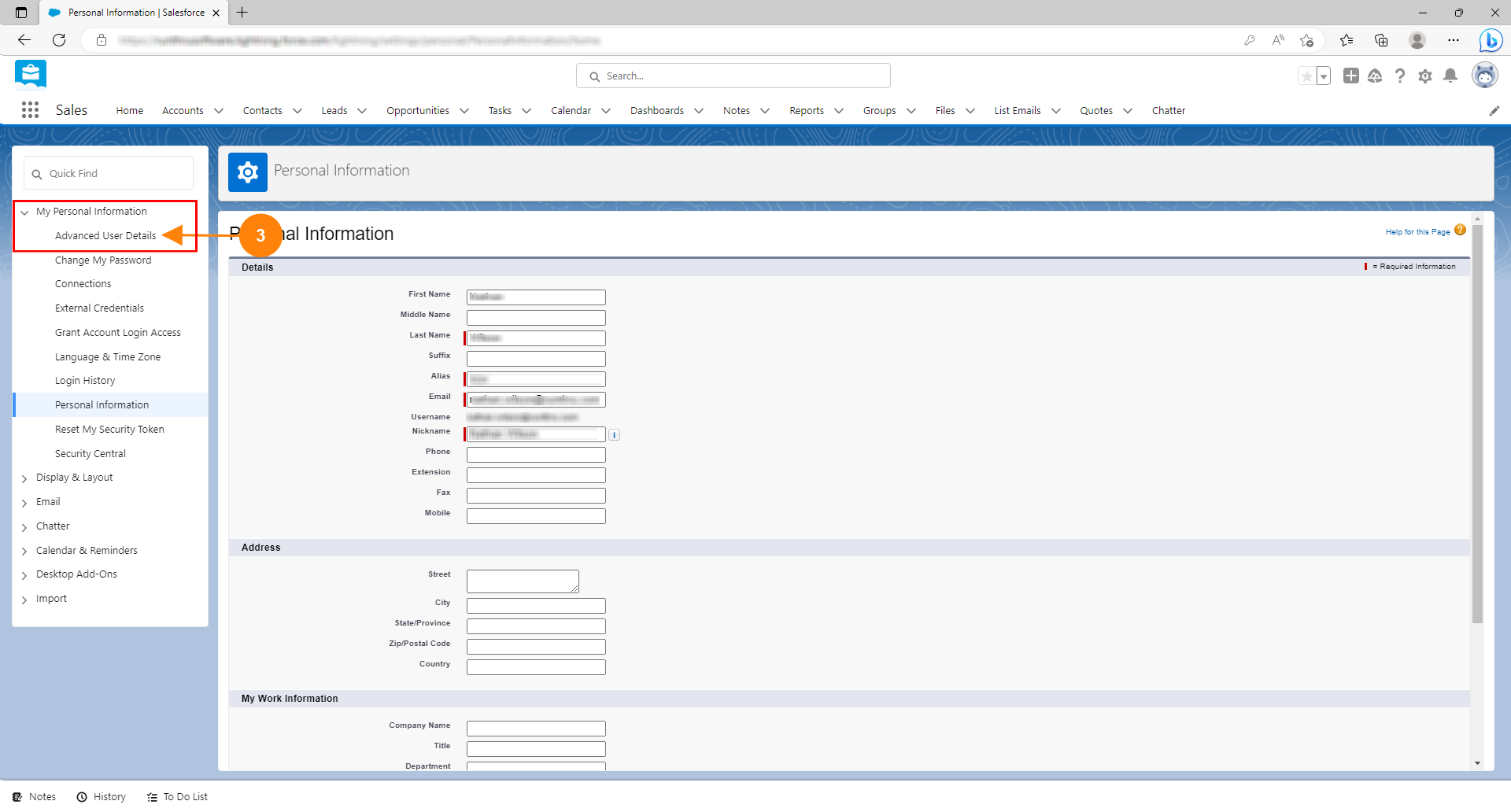The height and width of the screenshot is (812, 1511).
Task: Open the Global Actions plus icon
Action: (x=1350, y=76)
